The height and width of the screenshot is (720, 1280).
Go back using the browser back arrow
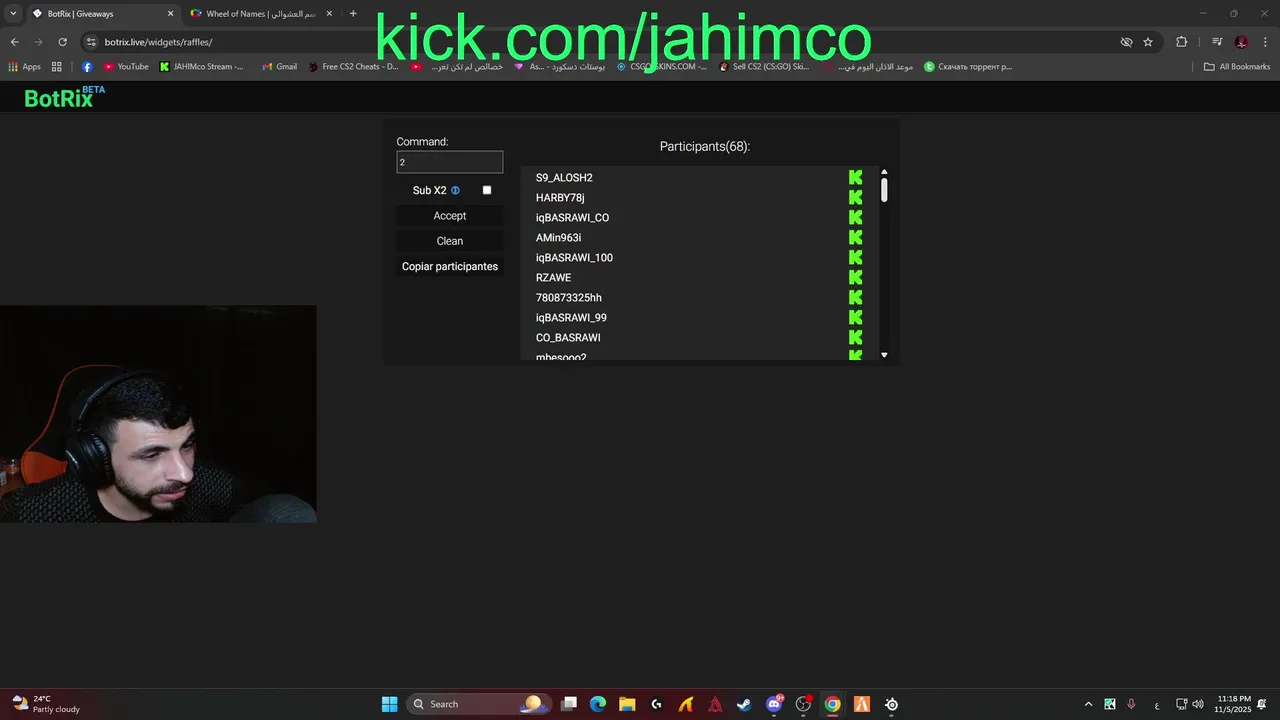14,42
